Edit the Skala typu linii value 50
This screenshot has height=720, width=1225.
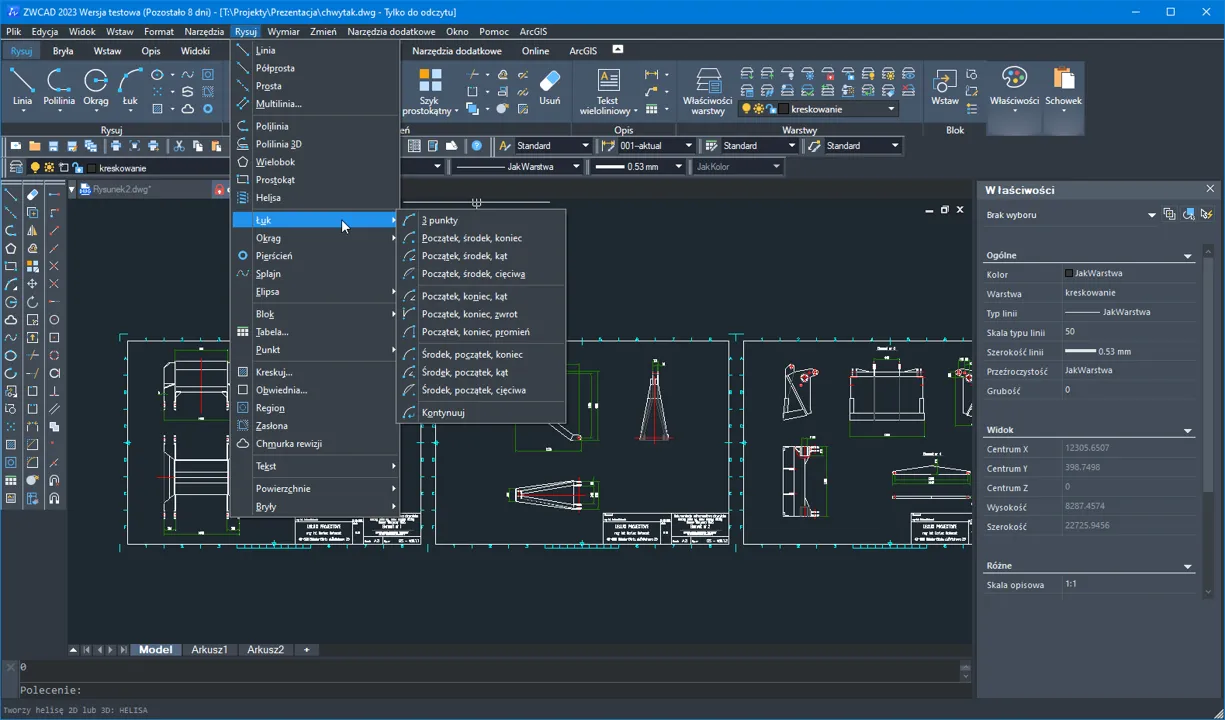point(1130,332)
